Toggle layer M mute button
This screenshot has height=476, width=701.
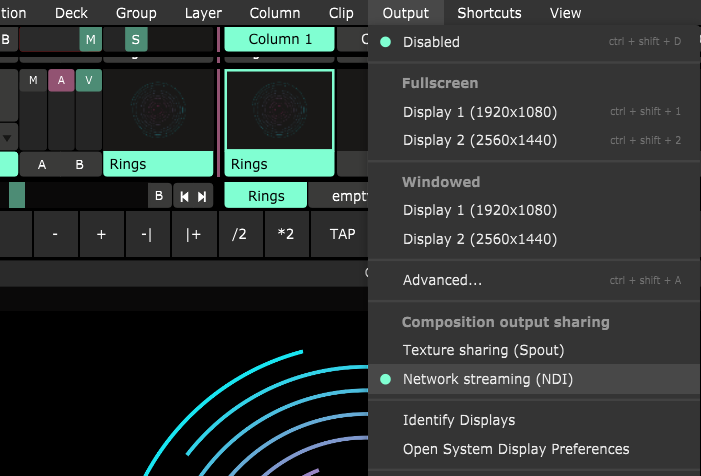33,80
